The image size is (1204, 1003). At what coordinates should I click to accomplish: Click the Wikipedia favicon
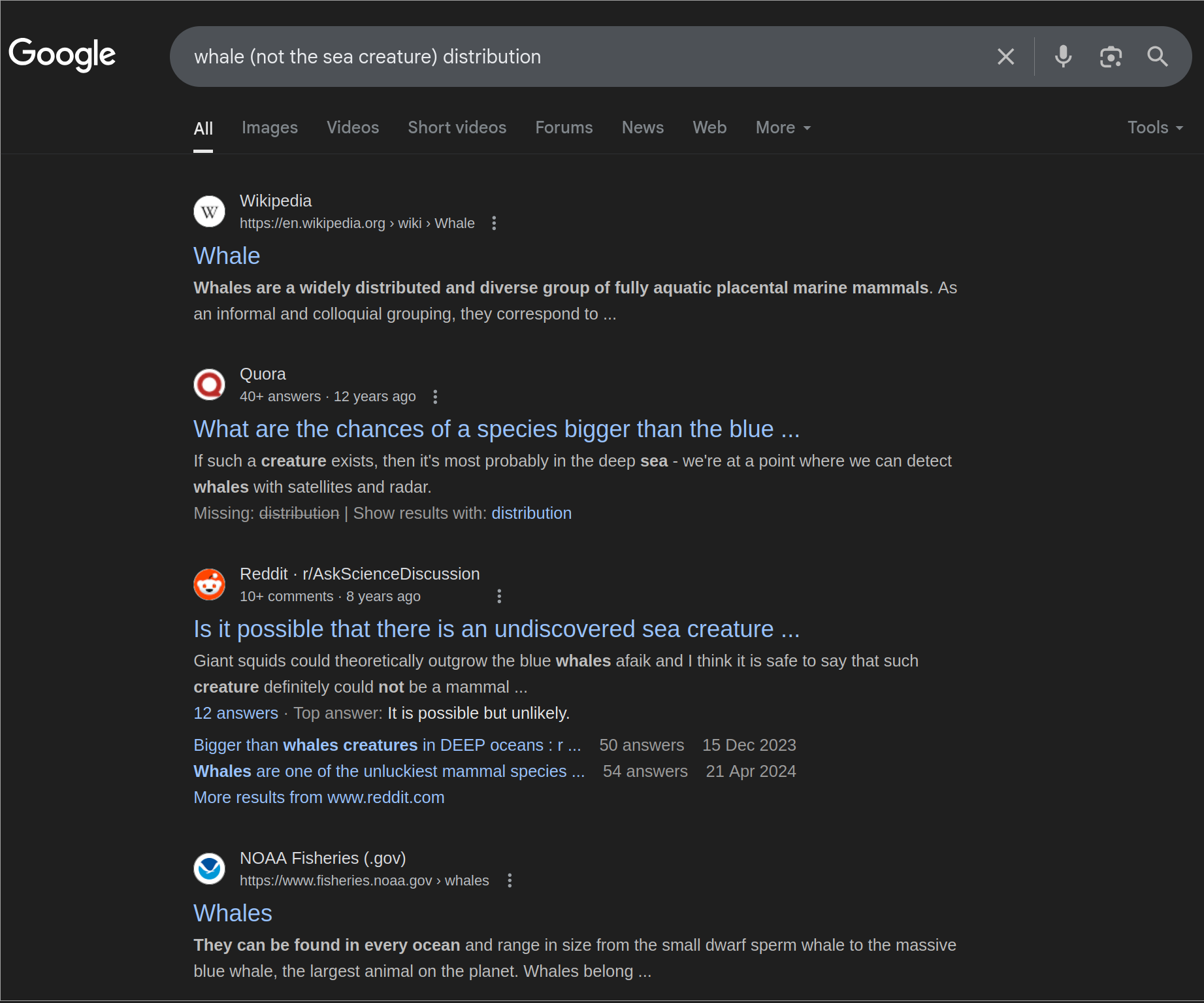[x=209, y=211]
